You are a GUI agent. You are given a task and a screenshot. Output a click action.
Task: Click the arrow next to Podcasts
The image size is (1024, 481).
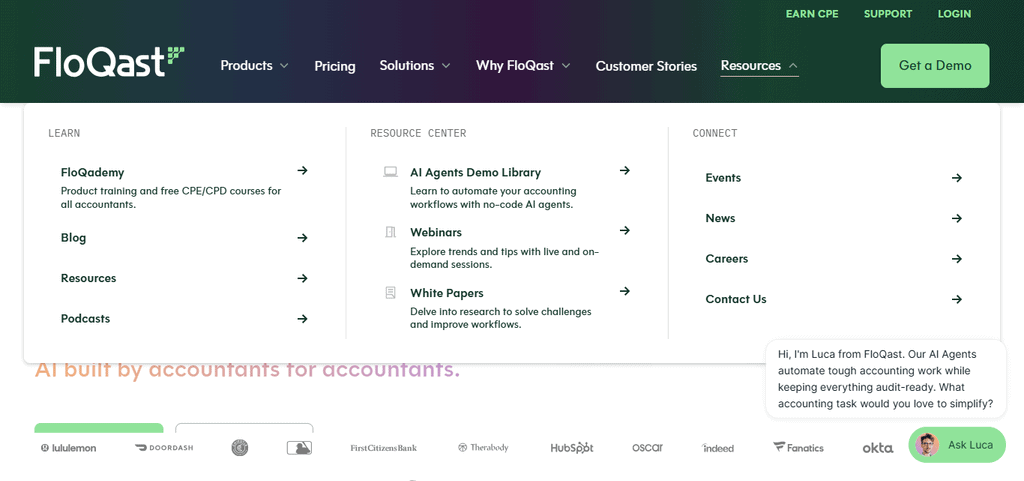point(302,318)
